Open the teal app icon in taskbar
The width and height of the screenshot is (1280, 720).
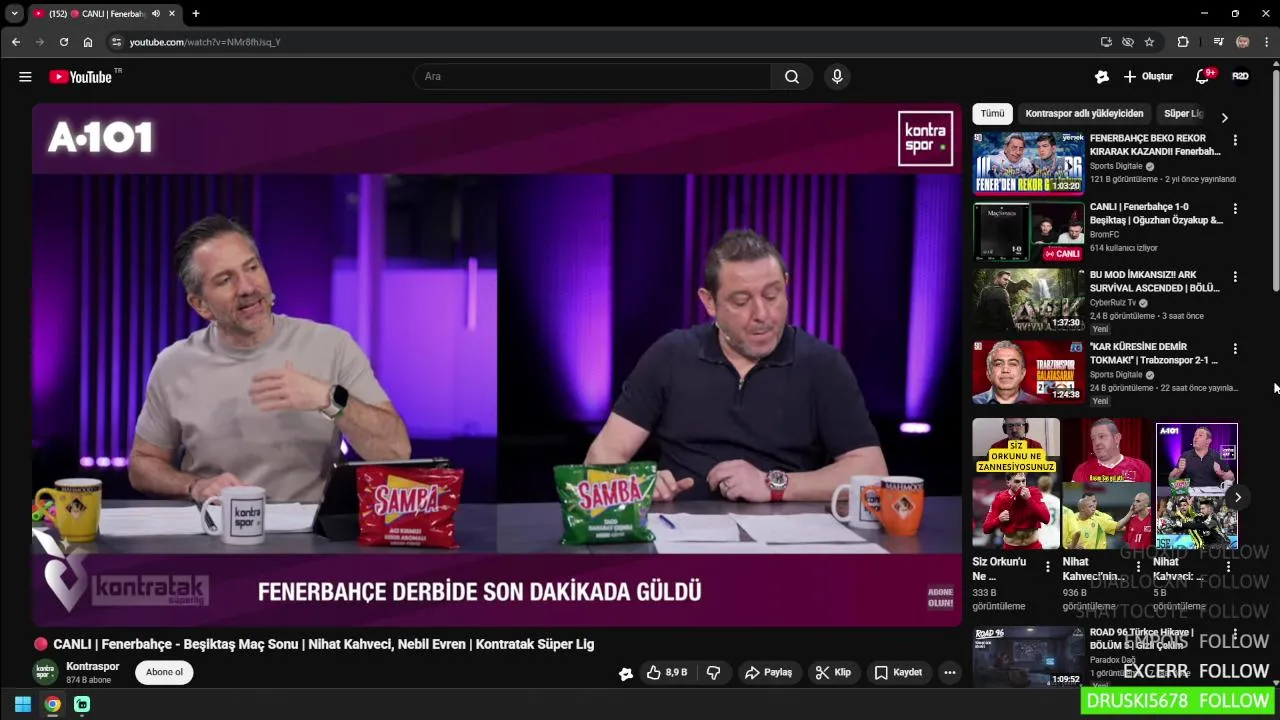(x=82, y=704)
